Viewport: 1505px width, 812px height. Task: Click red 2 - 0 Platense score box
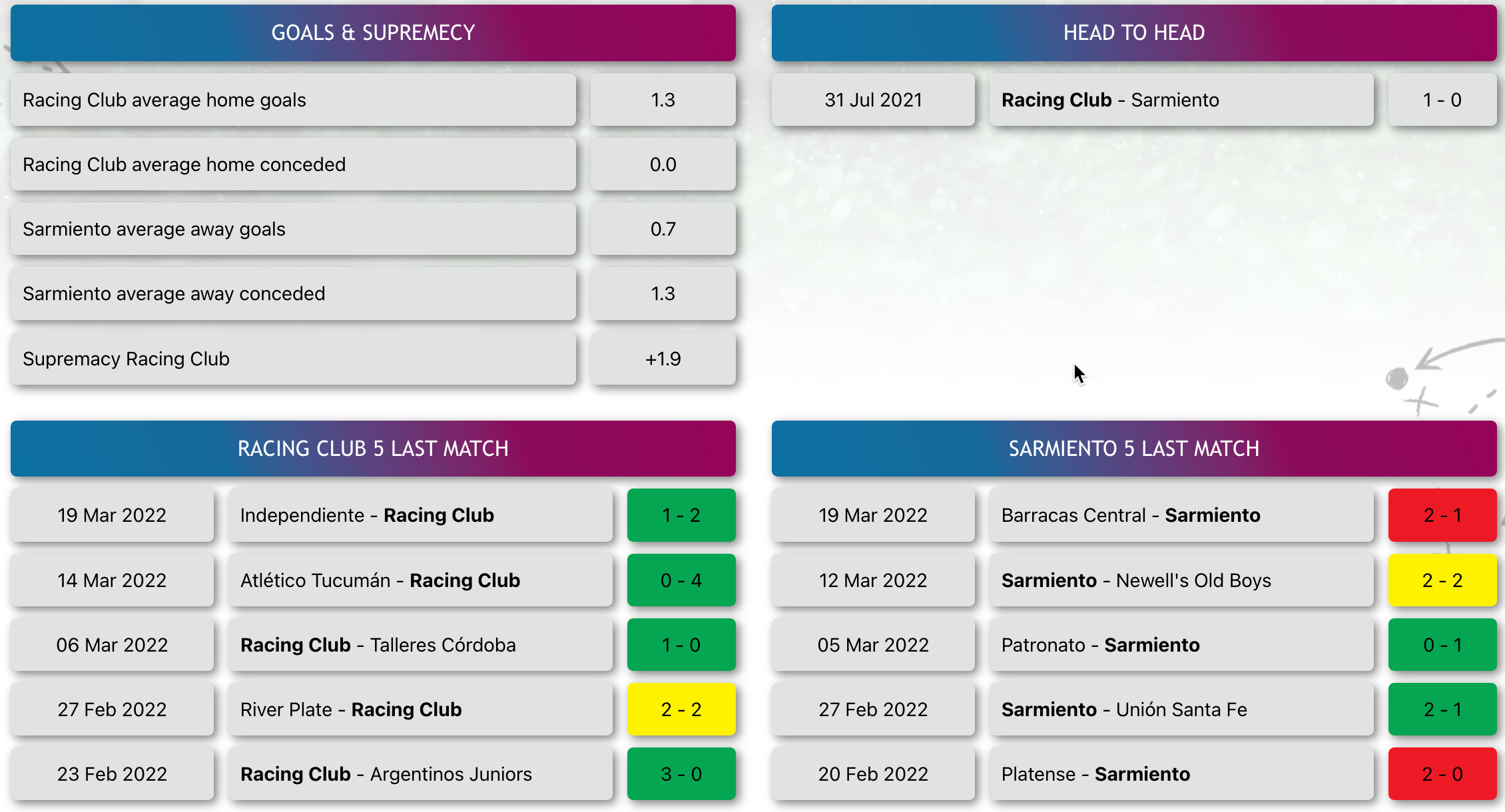click(x=1442, y=774)
